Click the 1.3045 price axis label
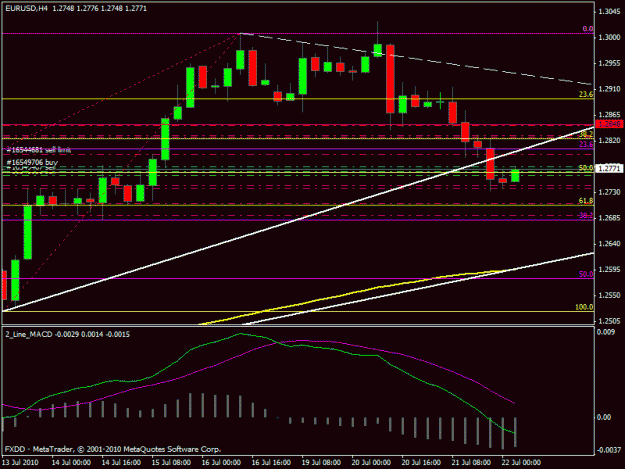The image size is (625, 469). tap(609, 11)
